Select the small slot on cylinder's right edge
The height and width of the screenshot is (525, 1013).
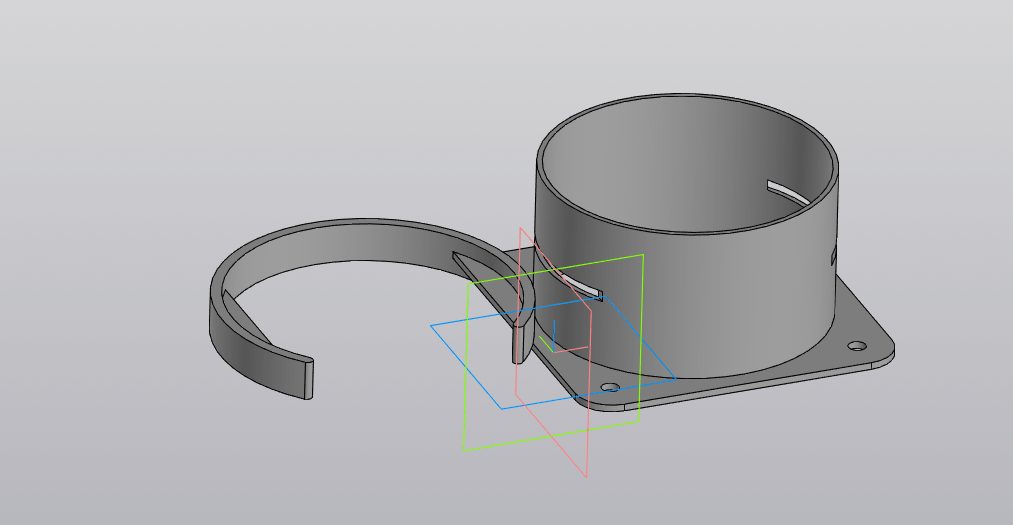coord(833,257)
